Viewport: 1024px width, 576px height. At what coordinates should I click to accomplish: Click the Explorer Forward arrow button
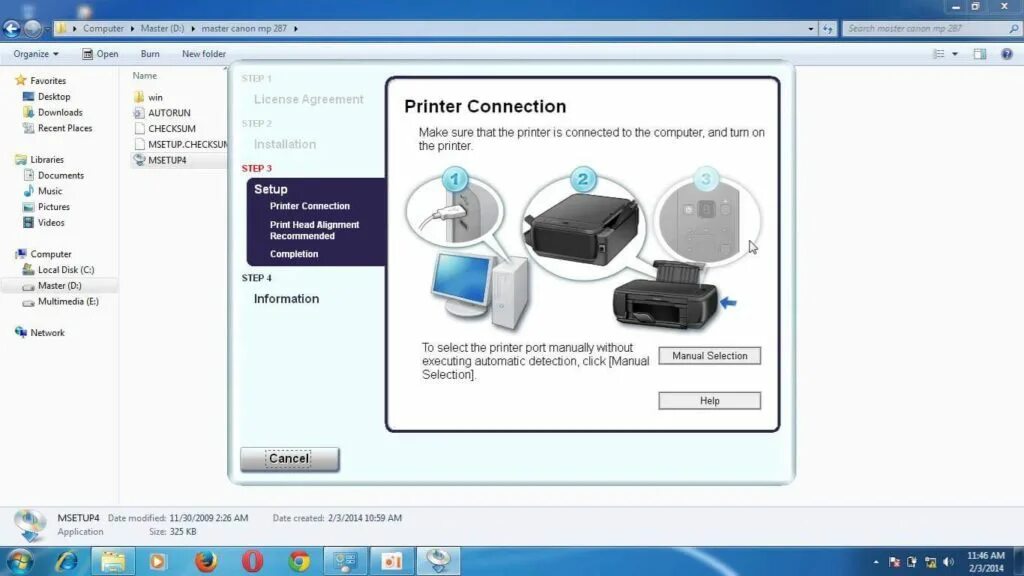32,29
